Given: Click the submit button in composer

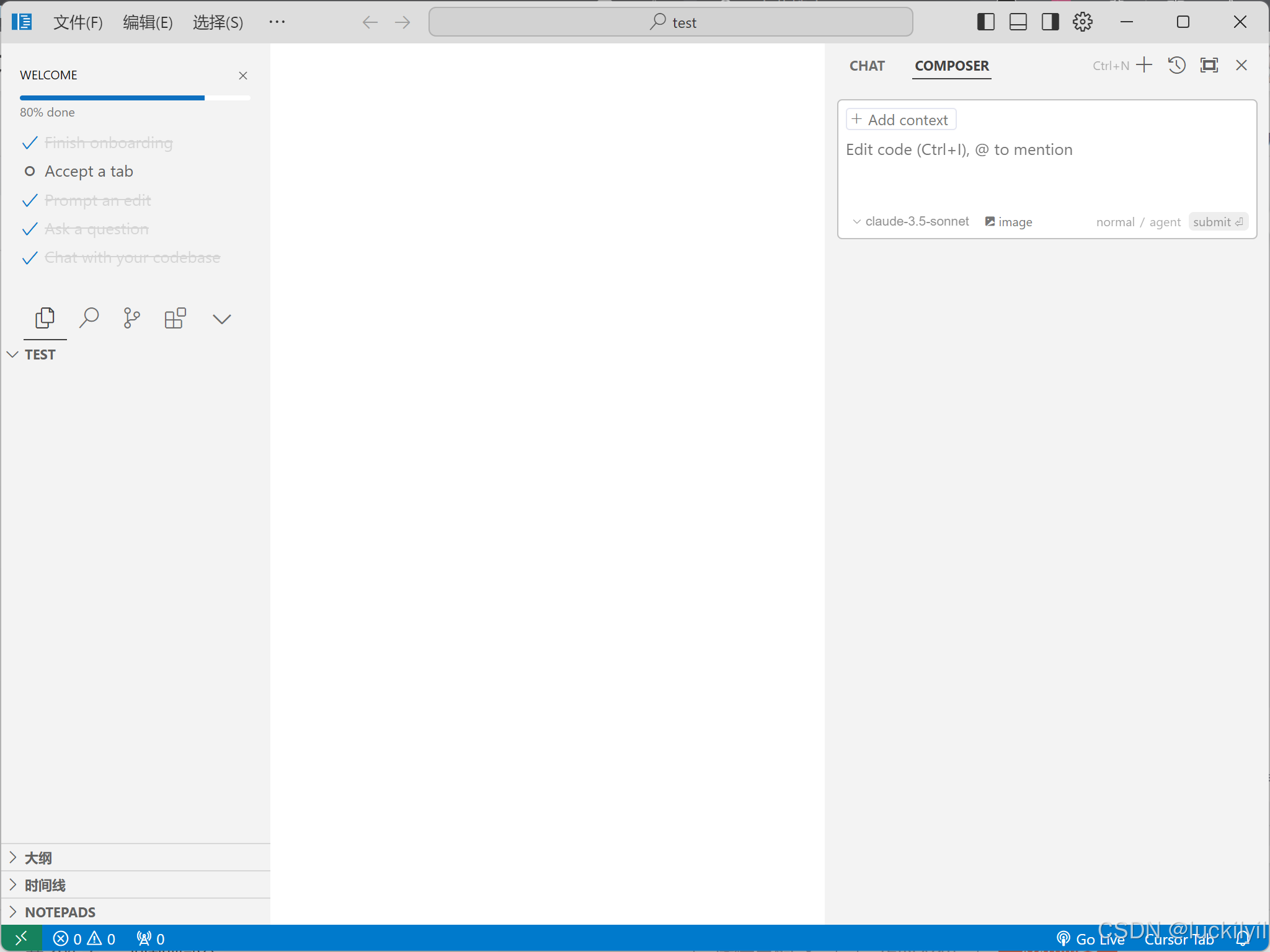Looking at the screenshot, I should 1217,222.
